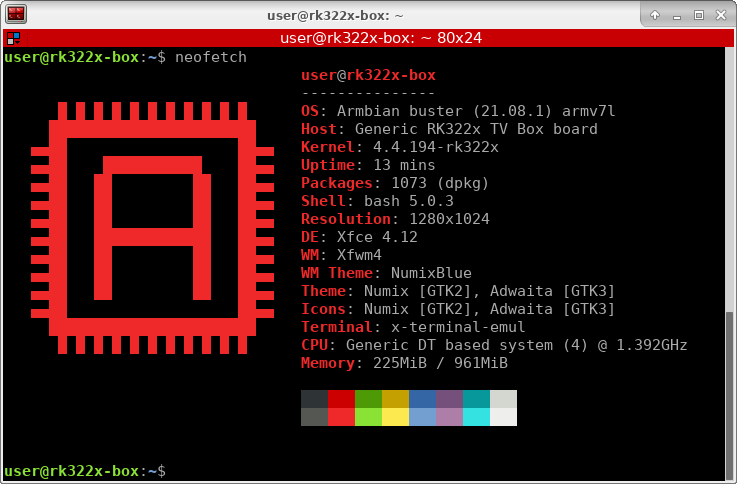Roll up the window using the up-arrow button
Viewport: 737px width, 484px height.
[x=655, y=15]
